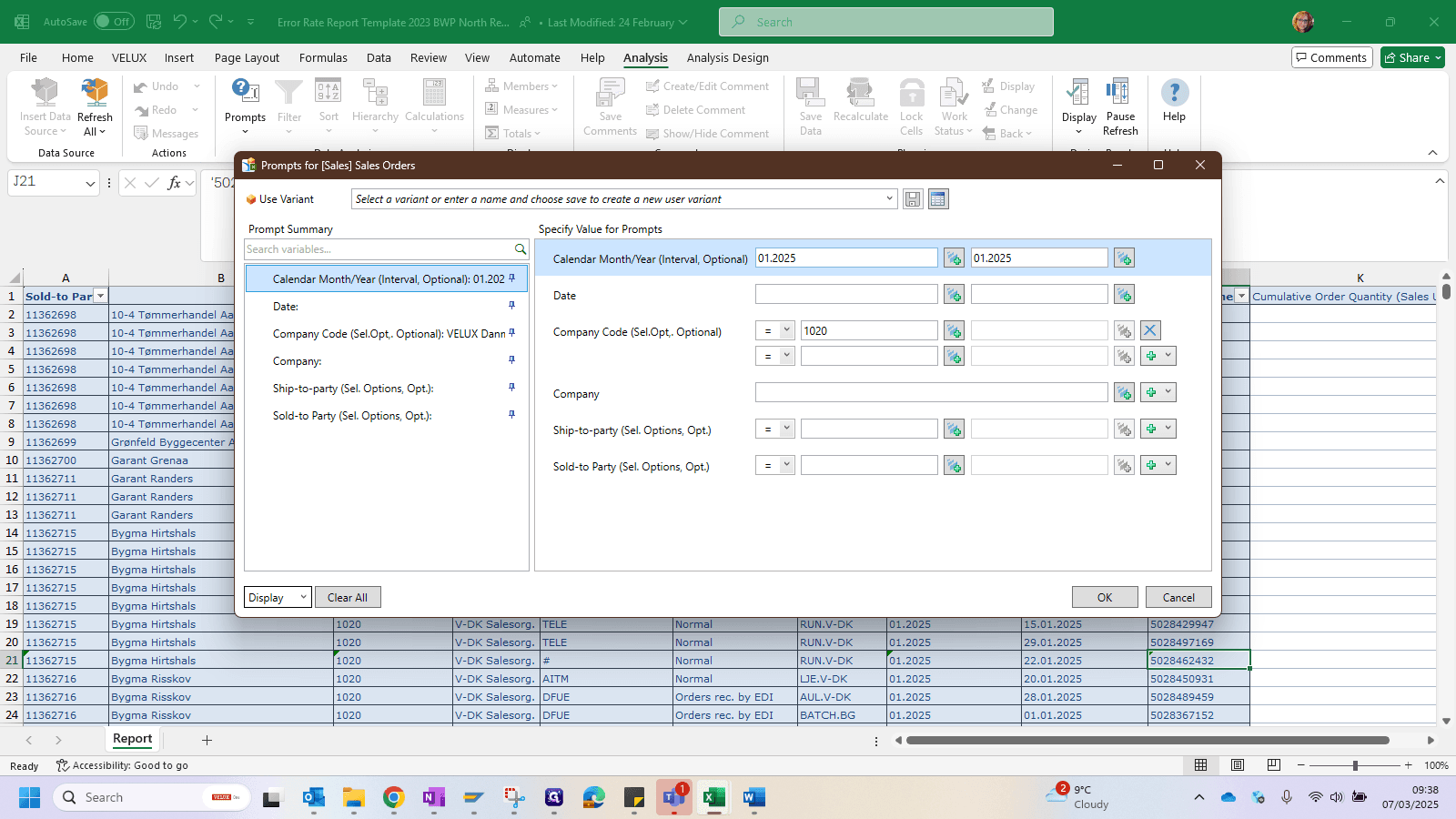Toggle the pin beside Date in Prompt Summary

click(511, 306)
